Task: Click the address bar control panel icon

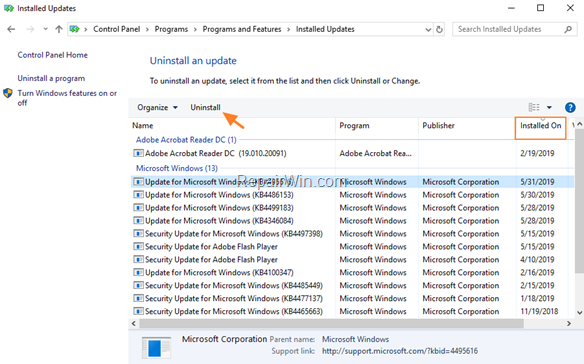Action: 74,29
